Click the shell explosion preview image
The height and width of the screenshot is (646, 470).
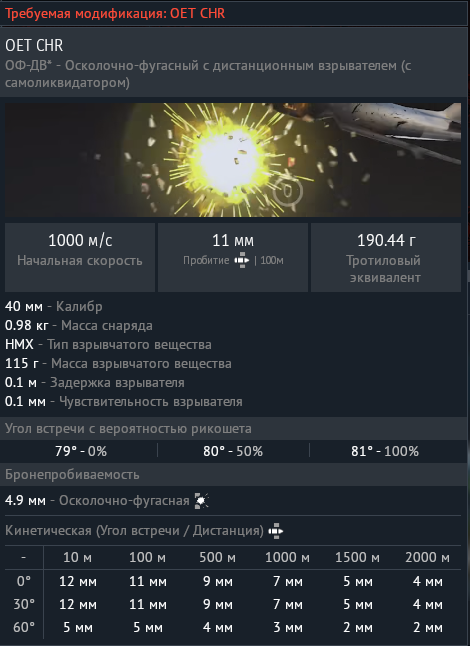[x=233, y=159]
